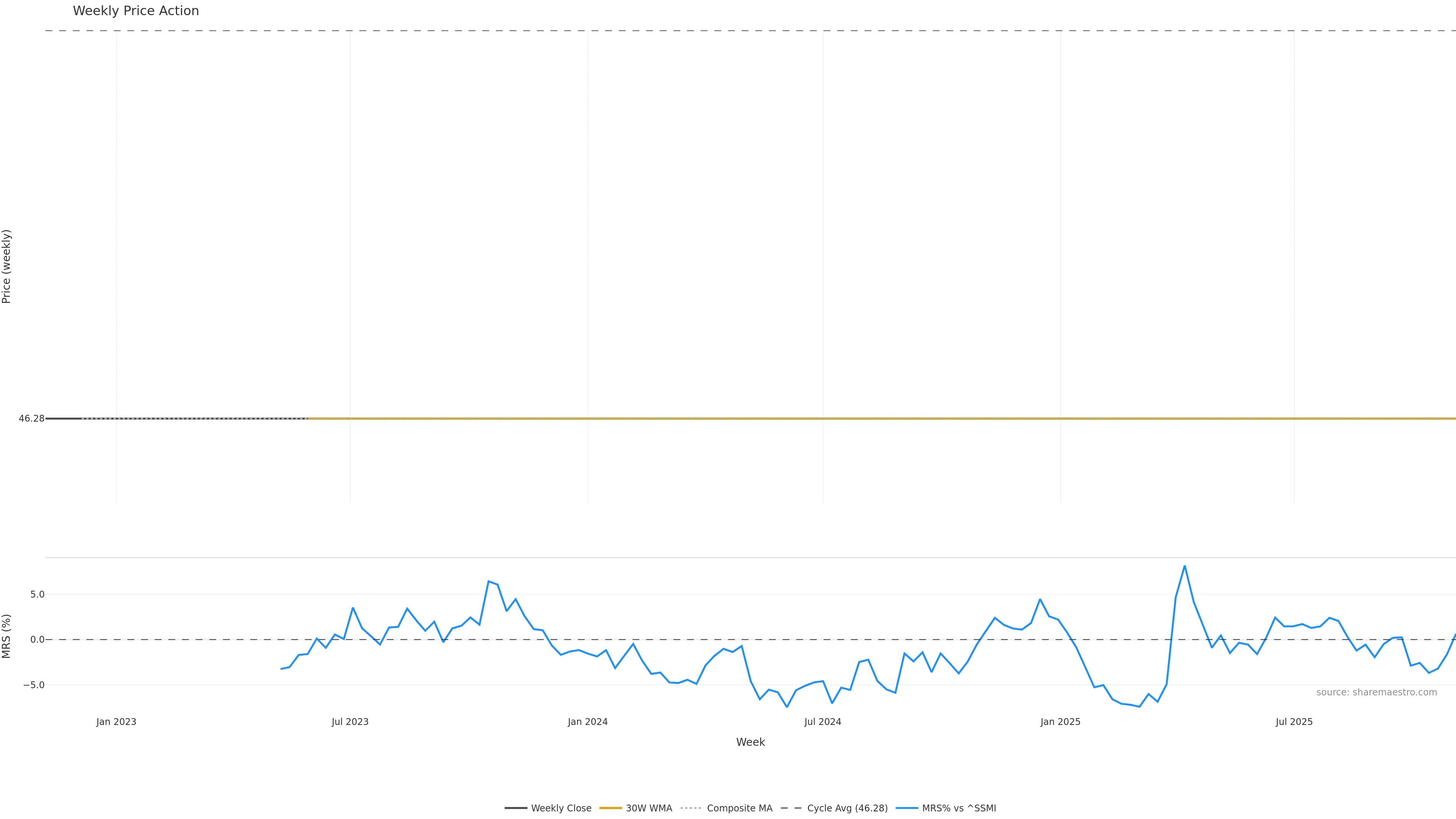
Task: Click the 5.0 tick on MRS axis
Action: (37, 595)
